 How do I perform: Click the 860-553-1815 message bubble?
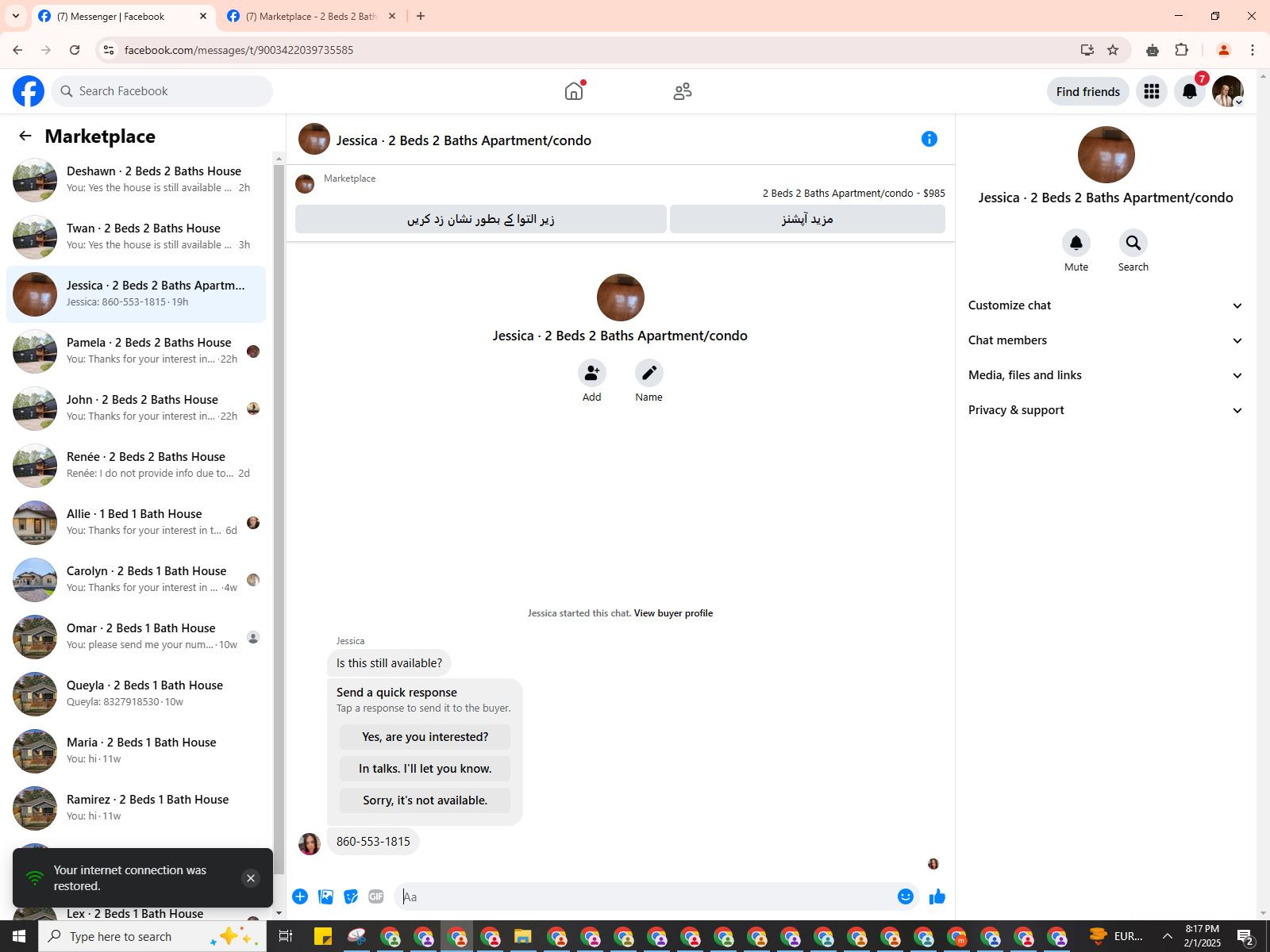373,842
